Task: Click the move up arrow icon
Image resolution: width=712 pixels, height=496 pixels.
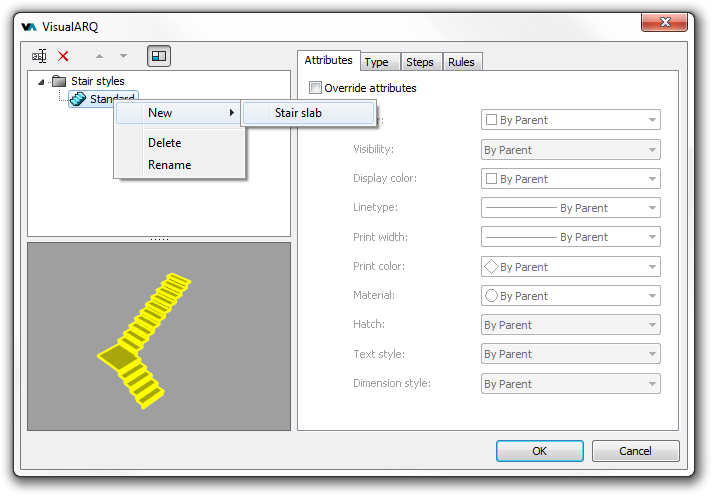Action: pyautogui.click(x=100, y=57)
